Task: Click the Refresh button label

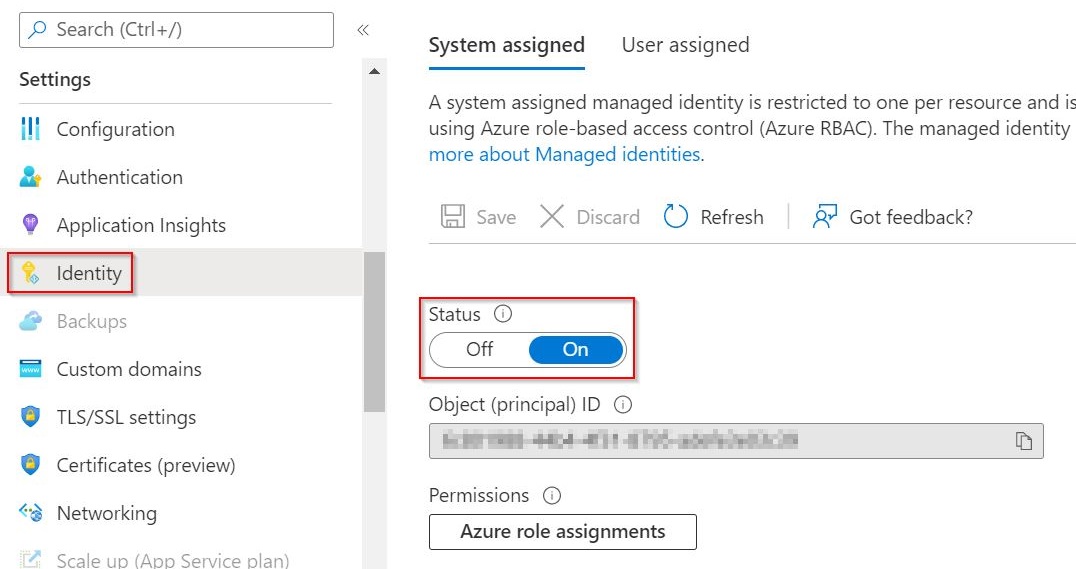Action: coord(732,217)
